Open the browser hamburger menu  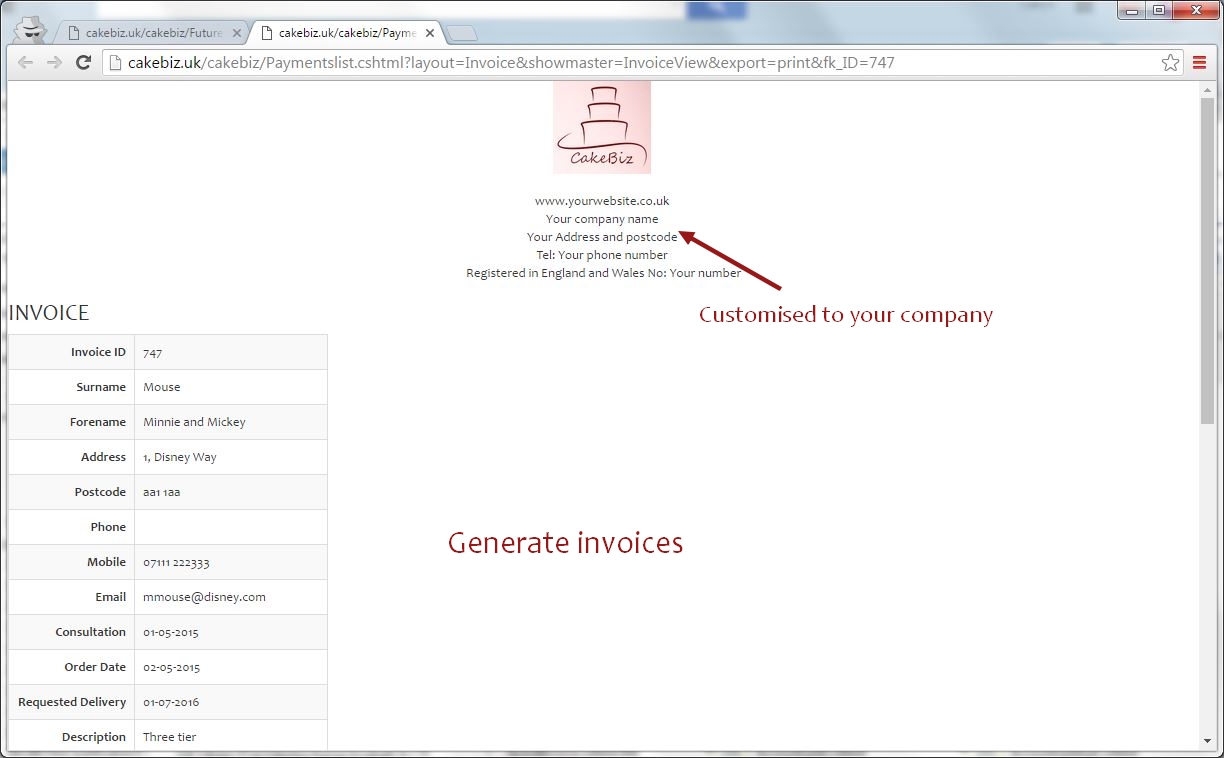1199,61
